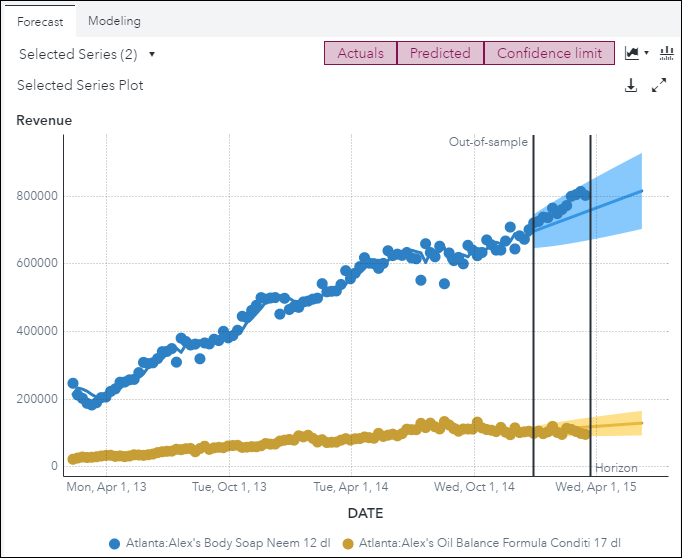Click the Atlanta Oil Balance Formula legend label
Viewport: 682px width, 558px height.
click(490, 543)
